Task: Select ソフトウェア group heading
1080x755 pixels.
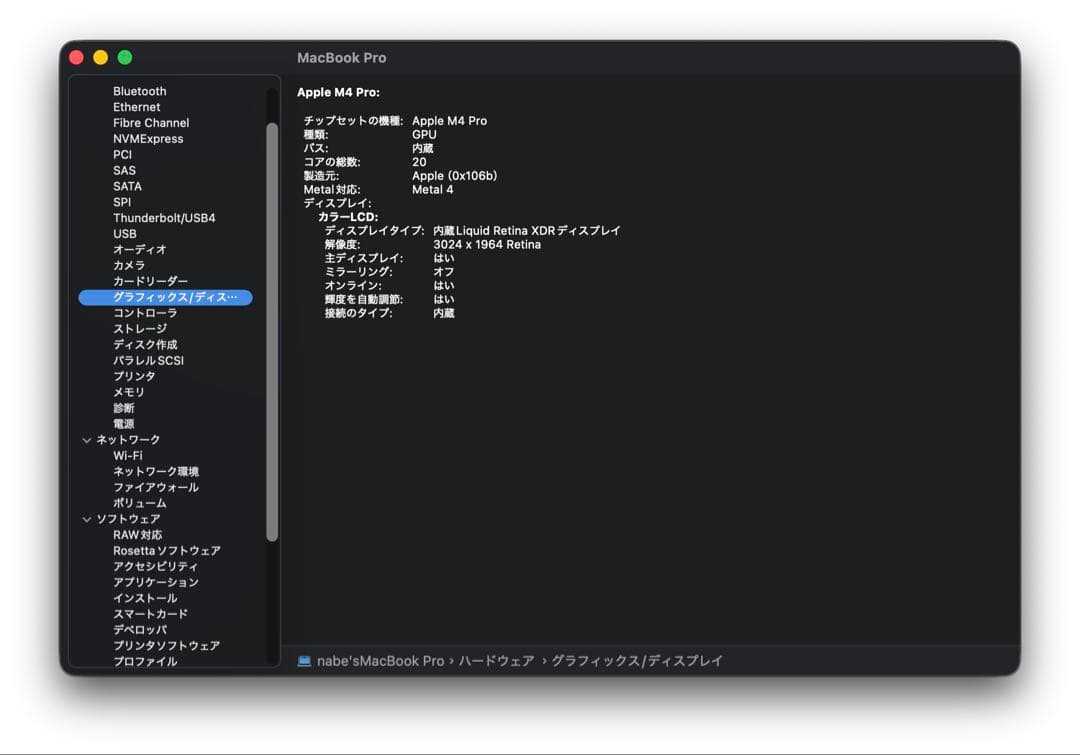Action: tap(128, 519)
